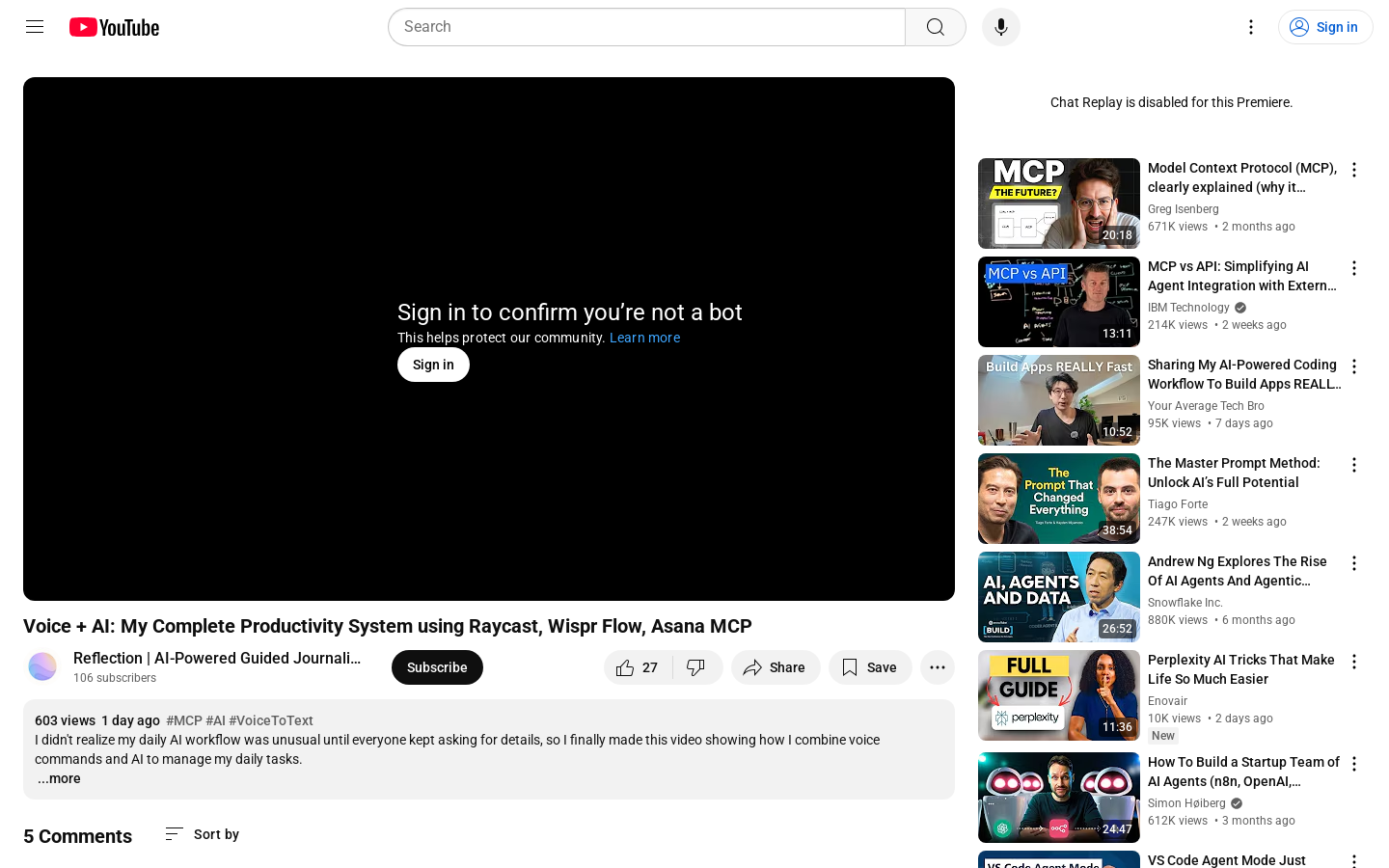
Task: Like the video with thumbs-up
Action: point(639,667)
